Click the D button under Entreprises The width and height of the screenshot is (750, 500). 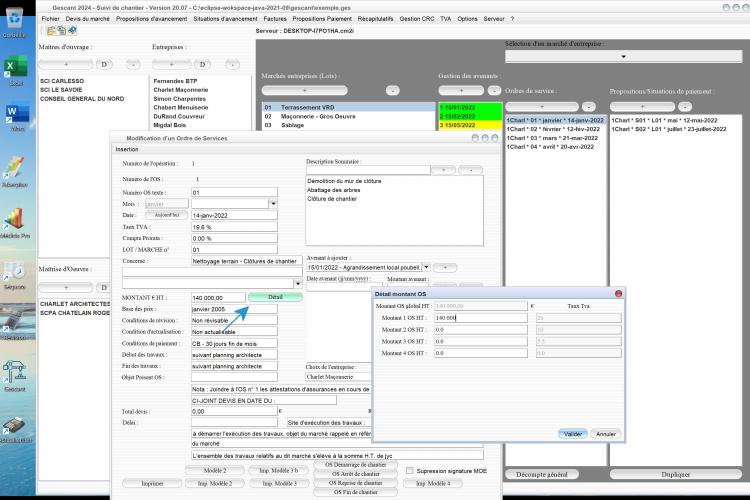point(202,64)
